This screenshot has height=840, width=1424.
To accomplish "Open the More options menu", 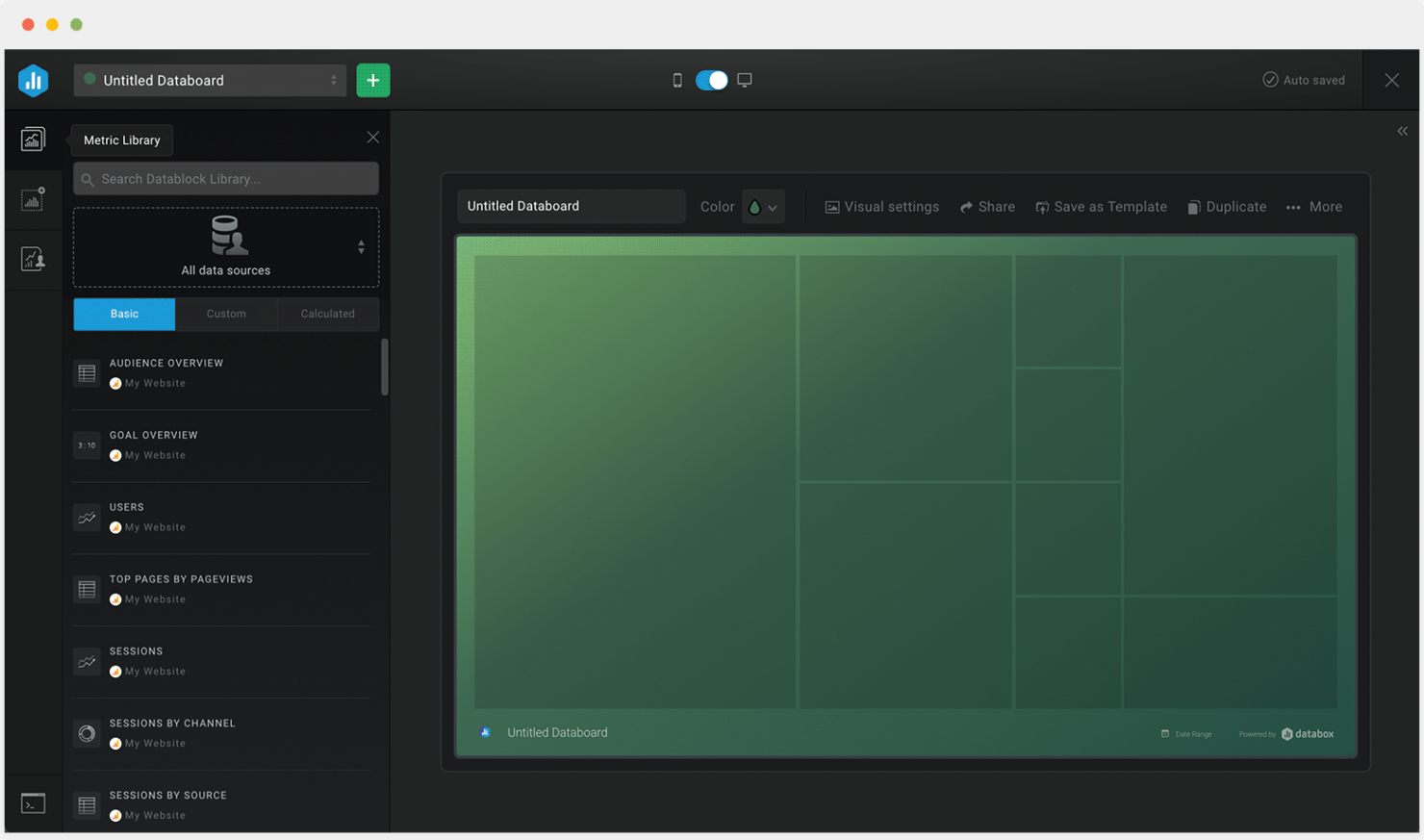I will coord(1314,207).
